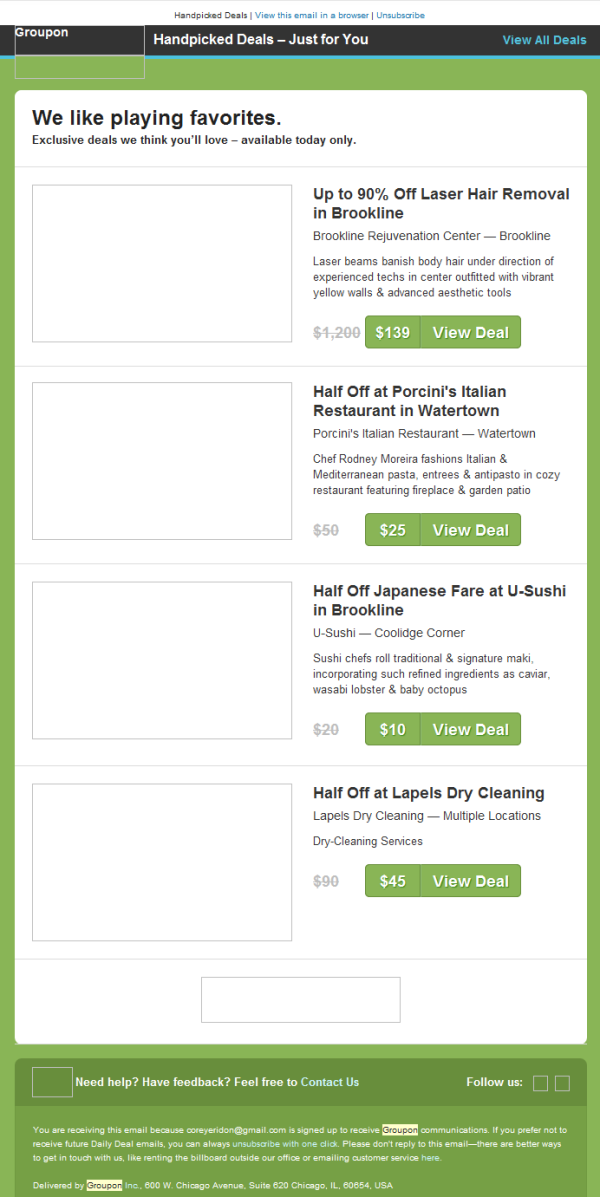600x1197 pixels.
Task: Open the U-Sushi deal image
Action: coord(162,661)
